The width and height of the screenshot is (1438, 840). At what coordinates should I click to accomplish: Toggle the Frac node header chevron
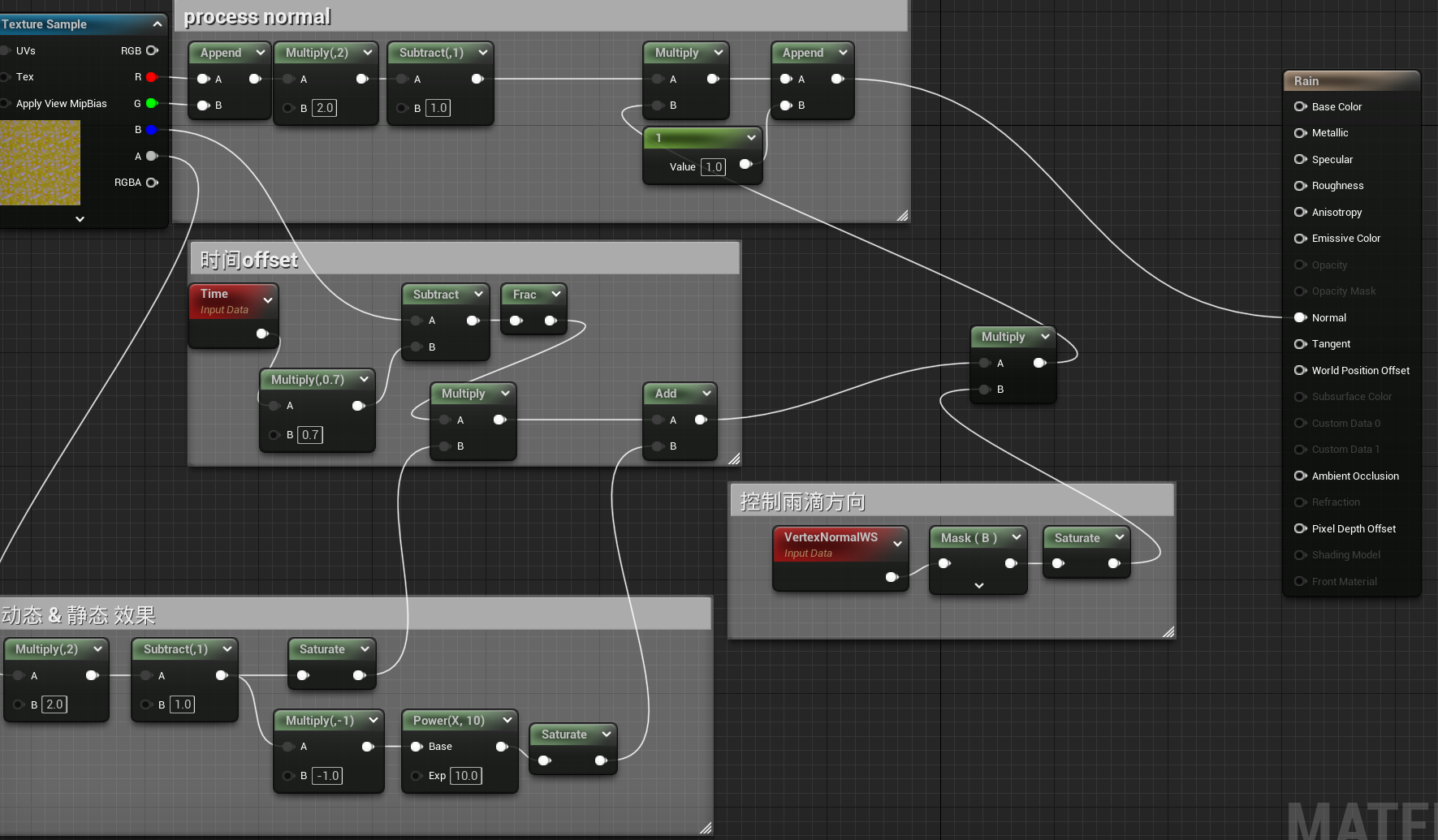[556, 294]
